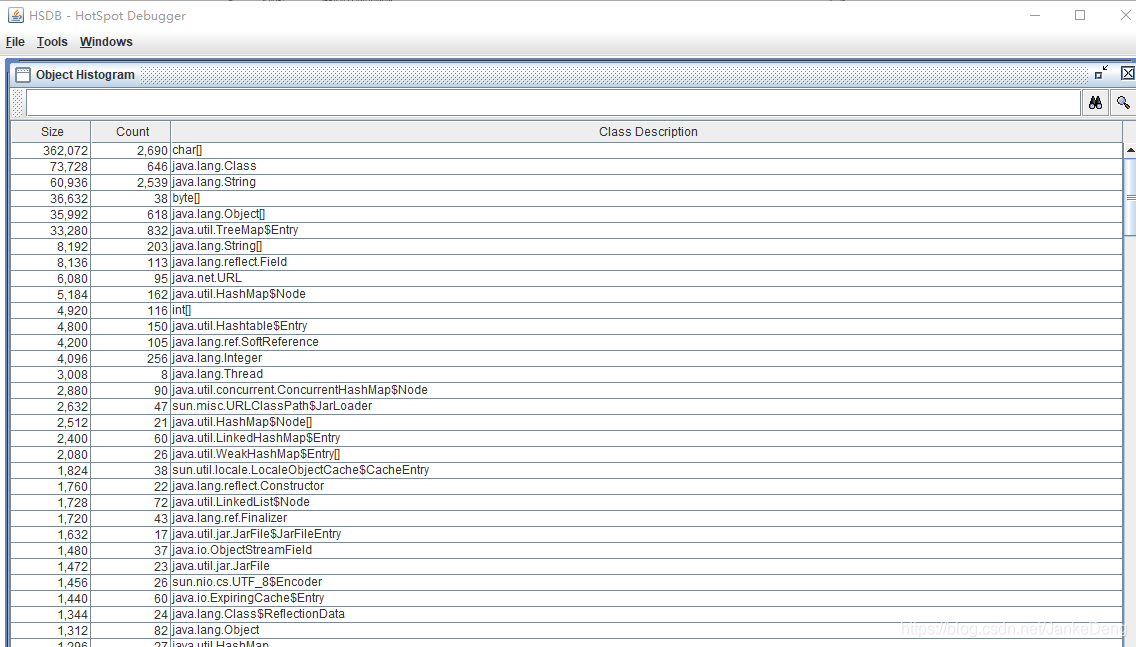Select the java.lang.ref.SoftReference row
1136x647 pixels.
[567, 342]
